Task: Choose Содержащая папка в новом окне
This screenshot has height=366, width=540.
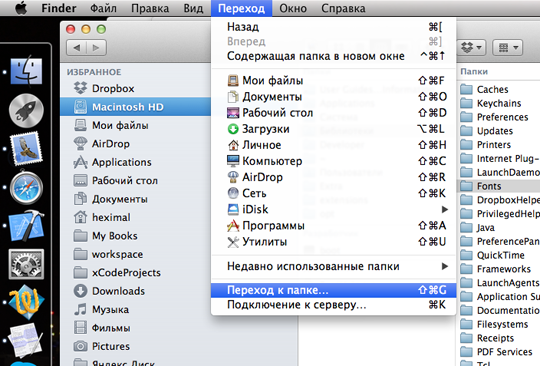Action: click(333, 56)
